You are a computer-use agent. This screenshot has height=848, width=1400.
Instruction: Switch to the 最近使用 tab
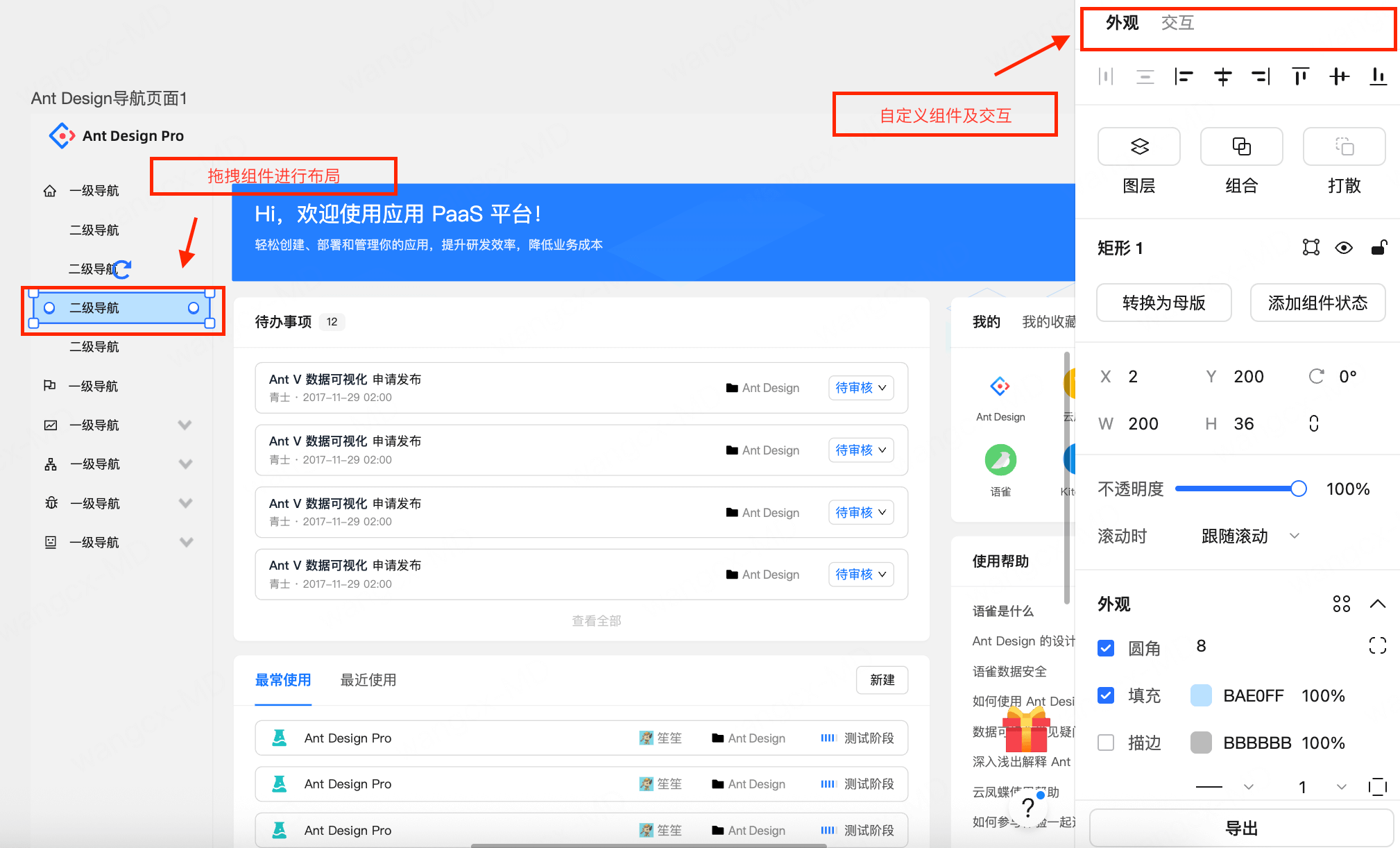[368, 681]
